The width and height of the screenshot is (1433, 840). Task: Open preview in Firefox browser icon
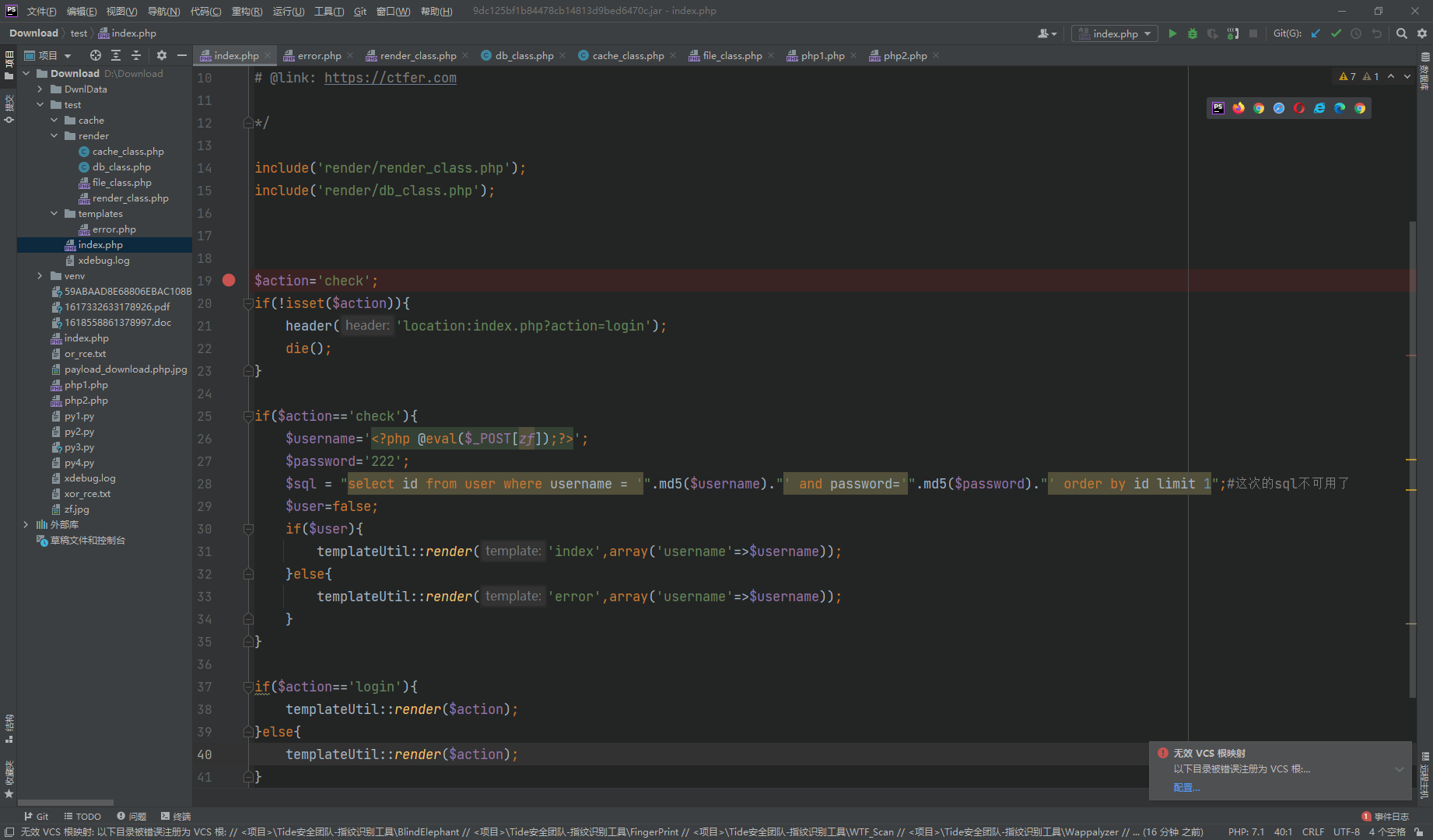point(1239,108)
